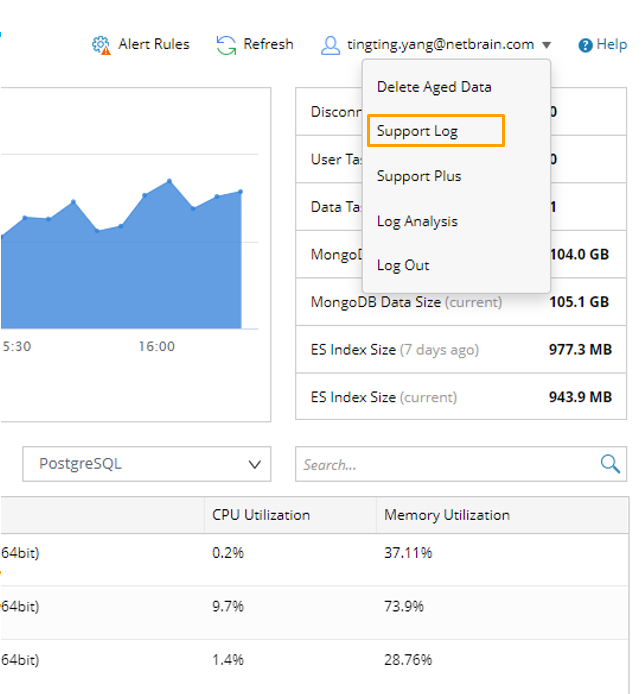643x694 pixels.
Task: Click Log Out in user menu
Action: click(403, 265)
